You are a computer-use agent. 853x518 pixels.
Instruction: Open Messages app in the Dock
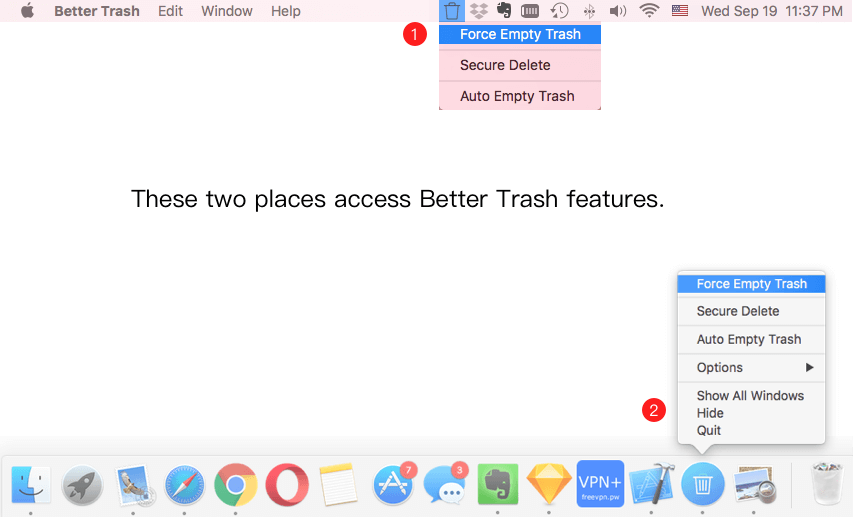point(445,483)
